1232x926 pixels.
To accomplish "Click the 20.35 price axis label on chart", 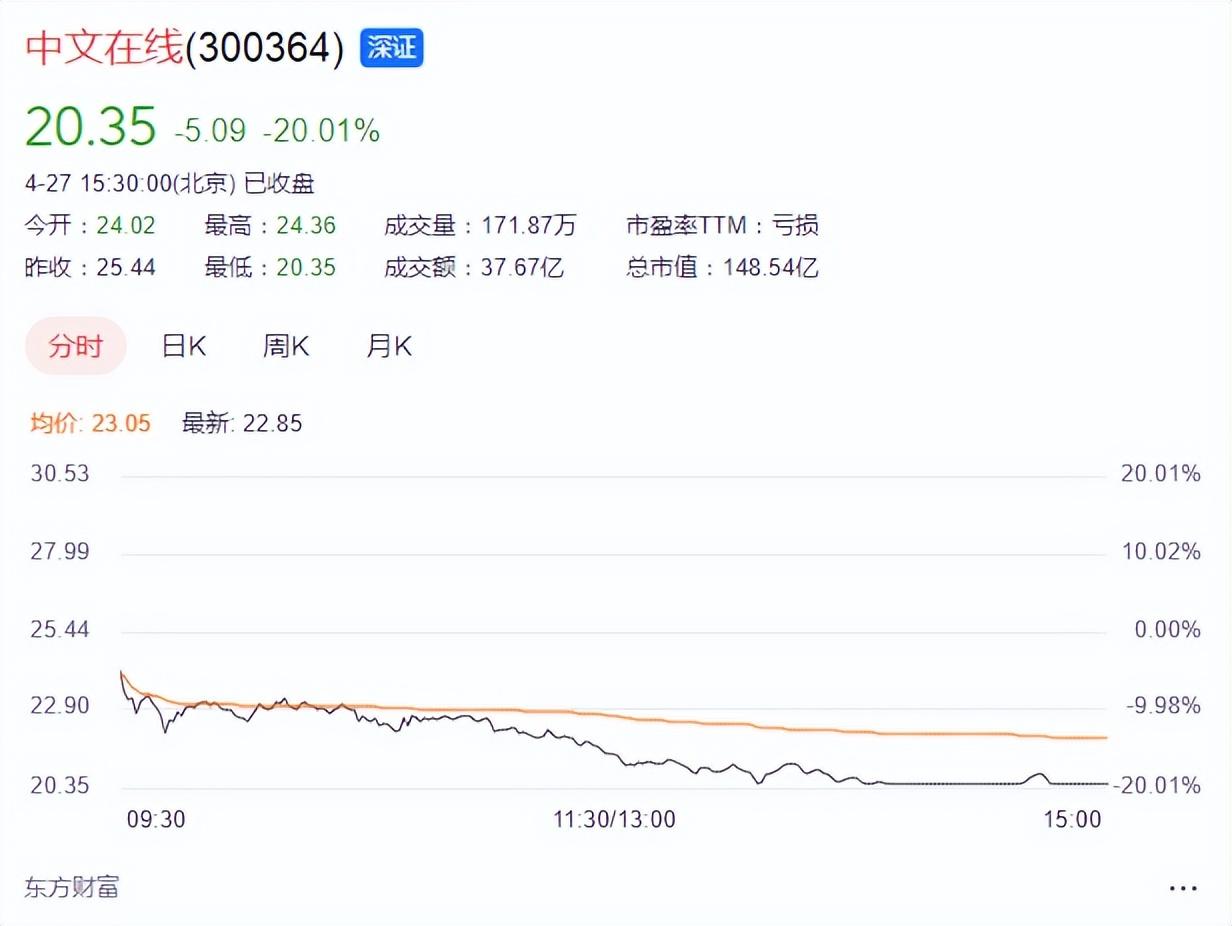I will (x=60, y=786).
